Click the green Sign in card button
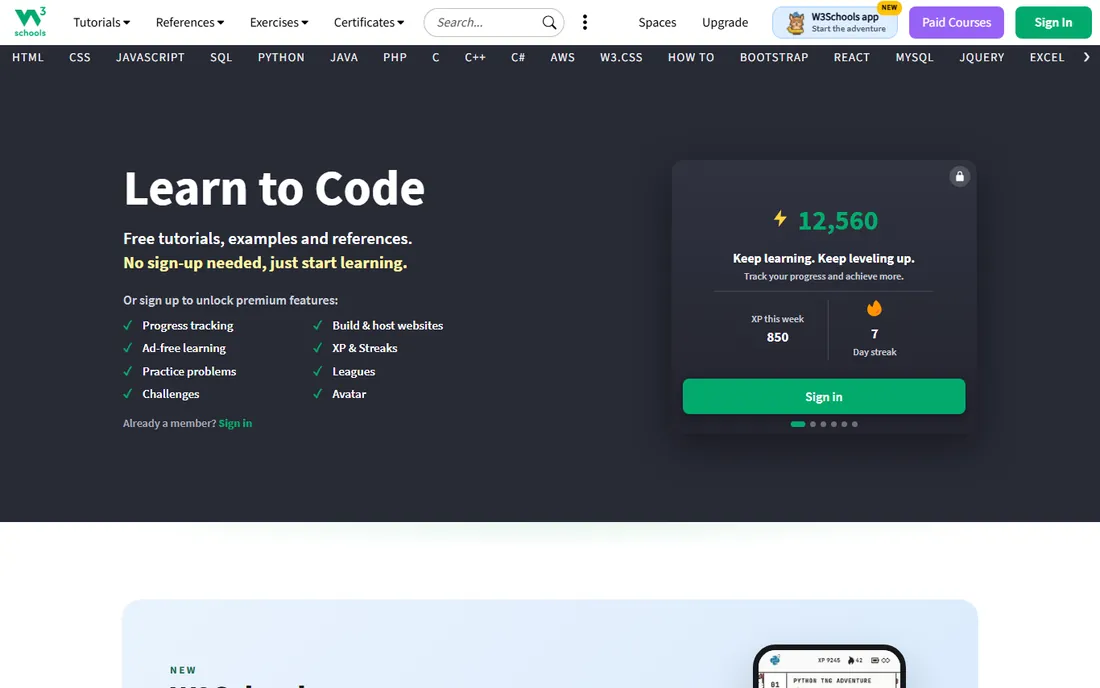Viewport: 1100px width, 688px height. point(824,396)
